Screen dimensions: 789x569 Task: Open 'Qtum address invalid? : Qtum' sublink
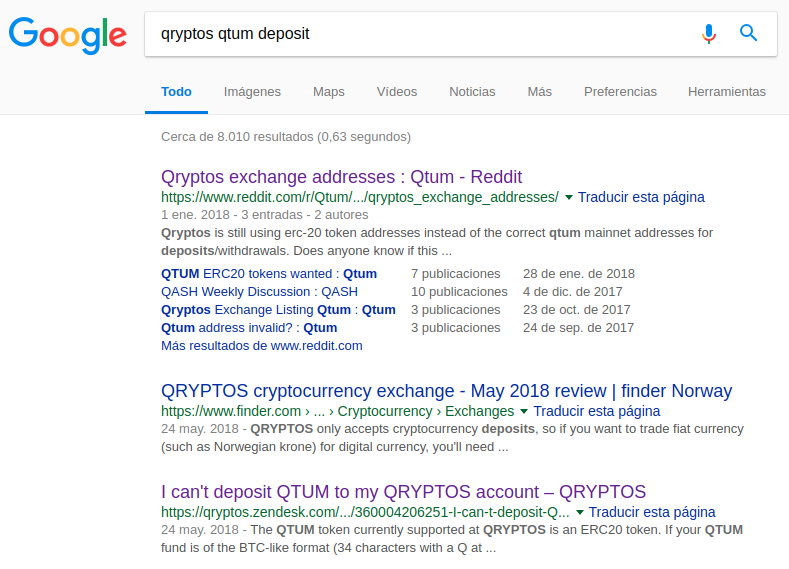pyautogui.click(x=249, y=328)
